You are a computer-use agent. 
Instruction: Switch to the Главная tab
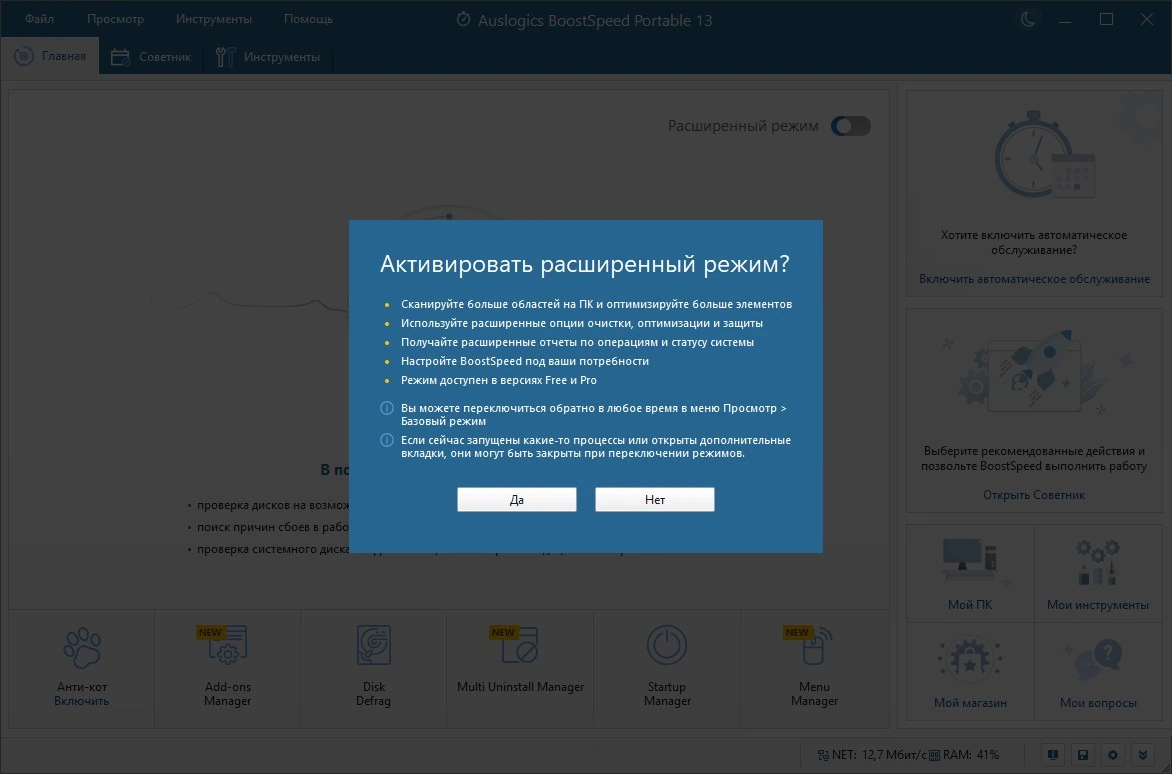pyautogui.click(x=50, y=56)
